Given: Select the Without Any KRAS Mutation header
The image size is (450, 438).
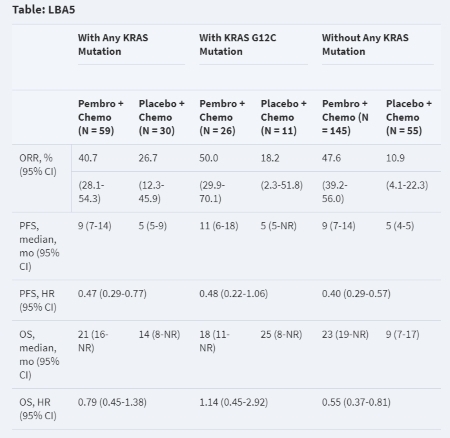Looking at the screenshot, I should (x=365, y=44).
